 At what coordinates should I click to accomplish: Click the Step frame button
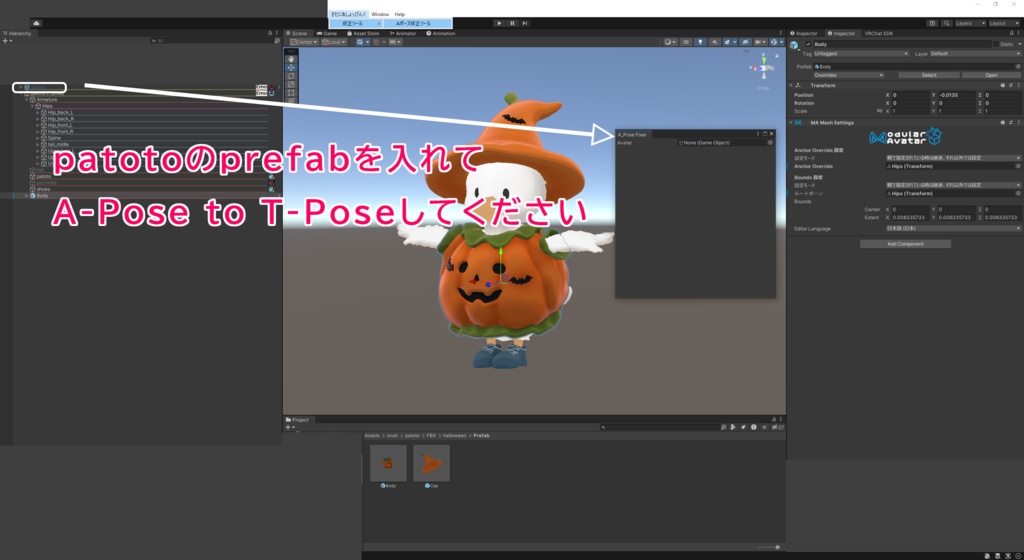524,23
